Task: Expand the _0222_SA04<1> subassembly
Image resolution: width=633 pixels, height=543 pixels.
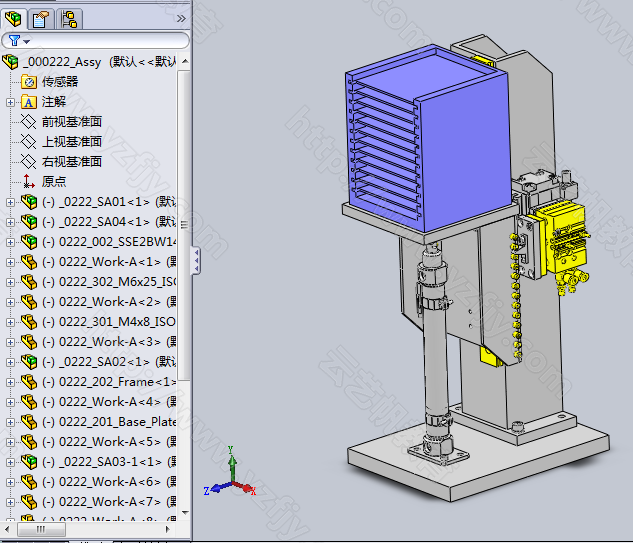Action: pyautogui.click(x=10, y=222)
